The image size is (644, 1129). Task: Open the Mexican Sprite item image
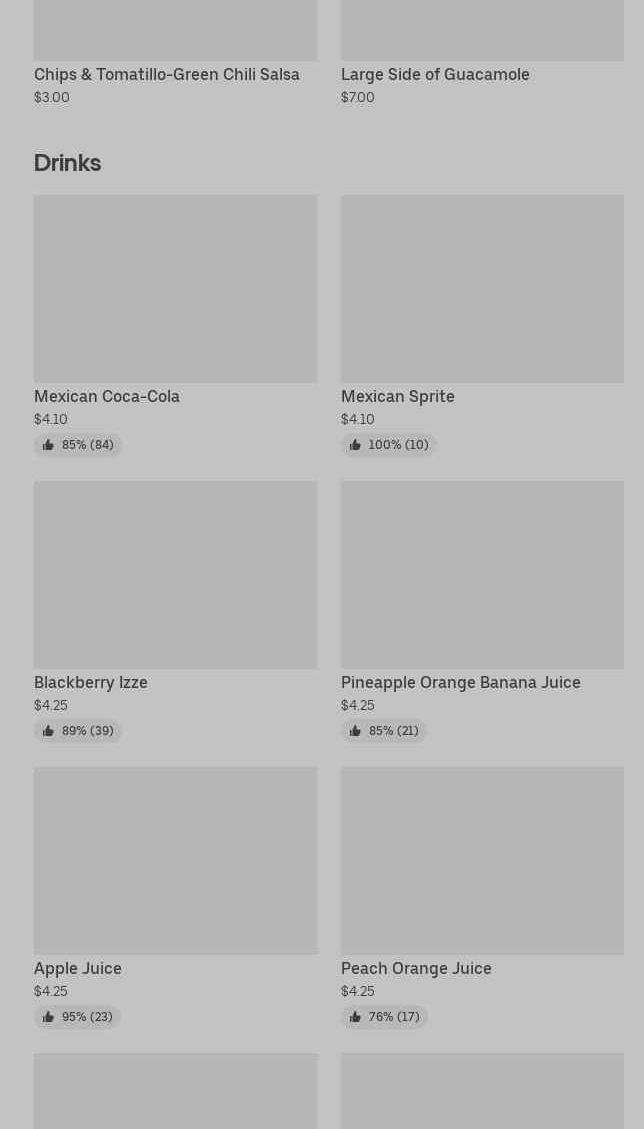(x=482, y=288)
